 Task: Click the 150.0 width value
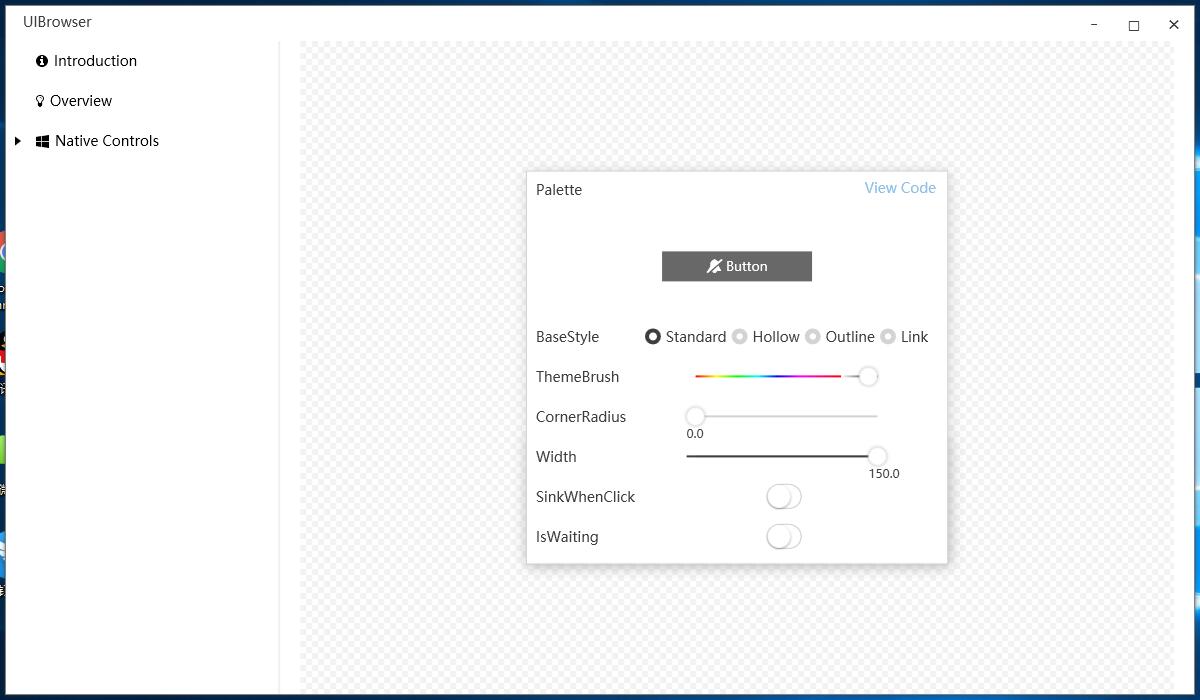pos(884,474)
